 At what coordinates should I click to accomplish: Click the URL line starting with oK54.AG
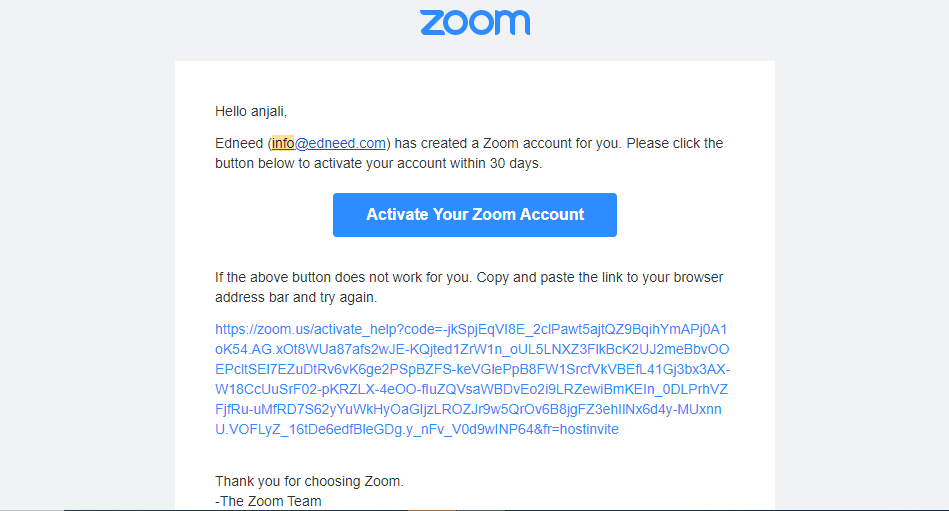pos(472,349)
